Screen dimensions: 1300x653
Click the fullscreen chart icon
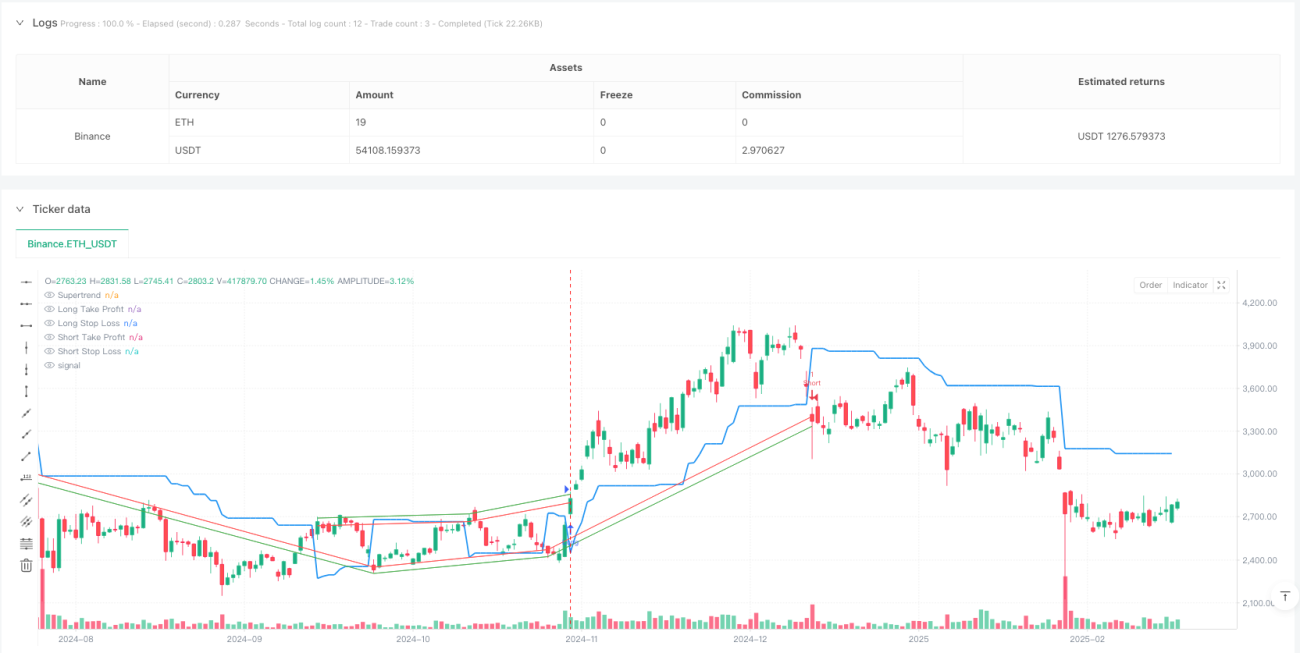pos(1221,285)
